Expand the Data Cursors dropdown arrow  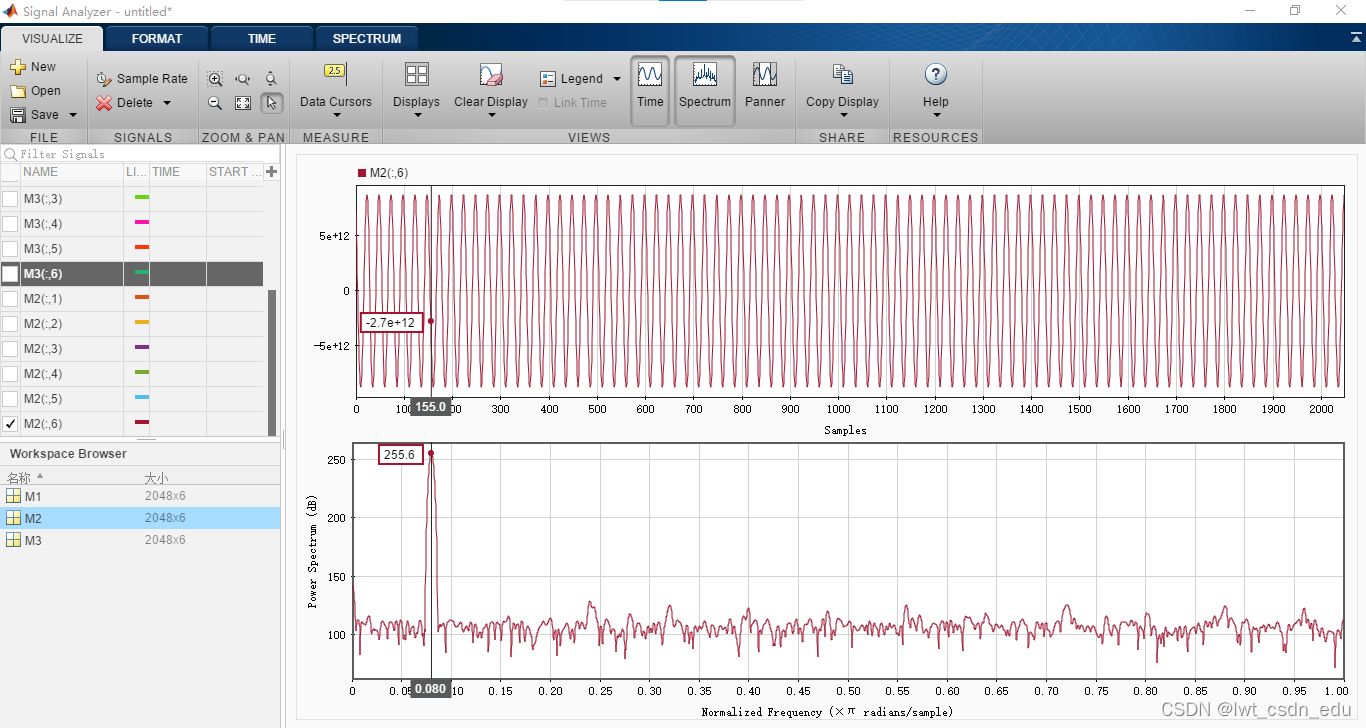335,115
